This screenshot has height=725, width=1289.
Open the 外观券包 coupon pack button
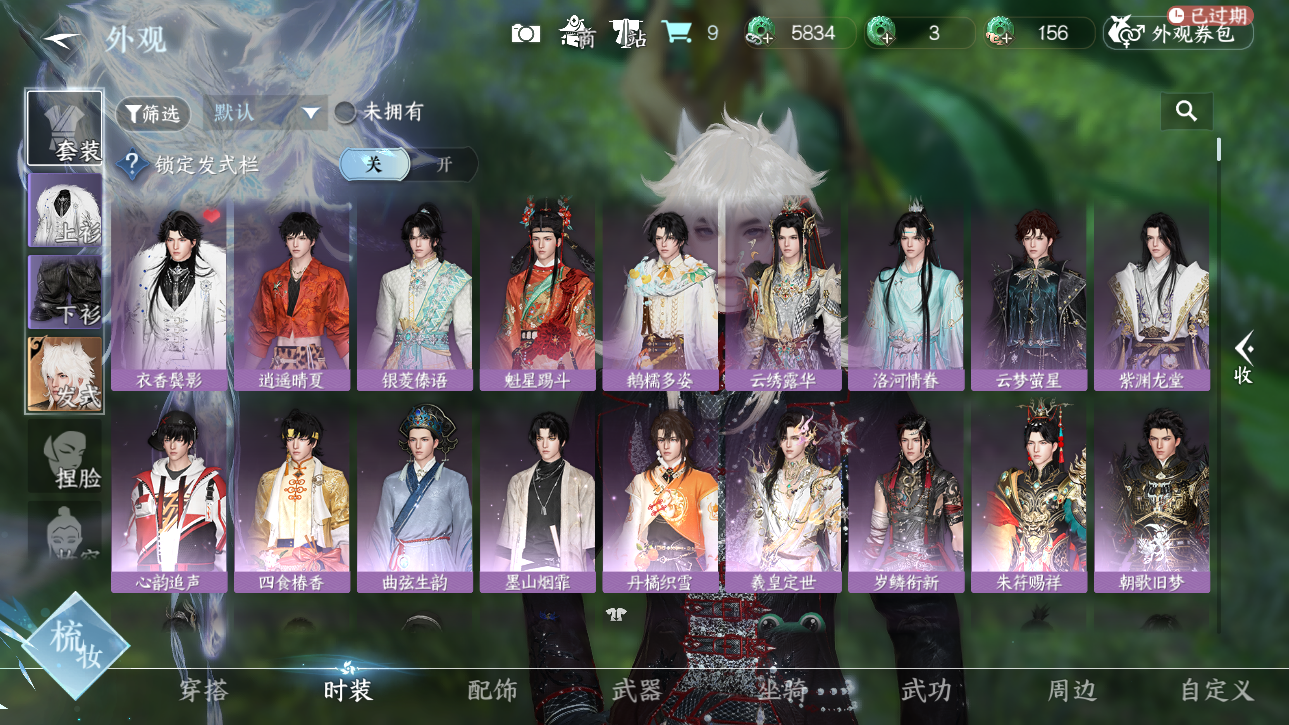(x=1178, y=33)
